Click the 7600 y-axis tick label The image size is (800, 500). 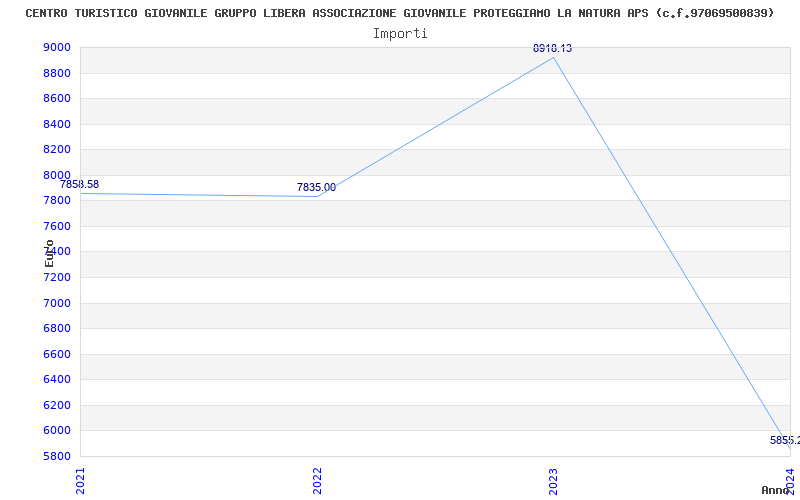tap(57, 226)
